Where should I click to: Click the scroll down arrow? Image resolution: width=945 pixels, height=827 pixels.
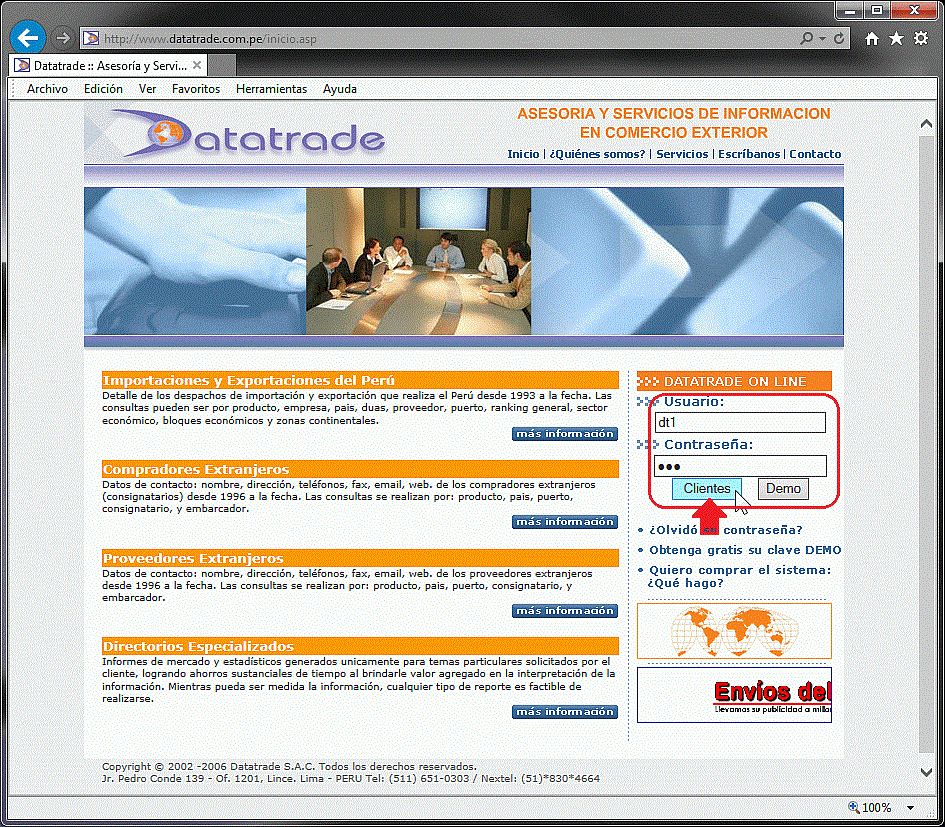point(926,773)
